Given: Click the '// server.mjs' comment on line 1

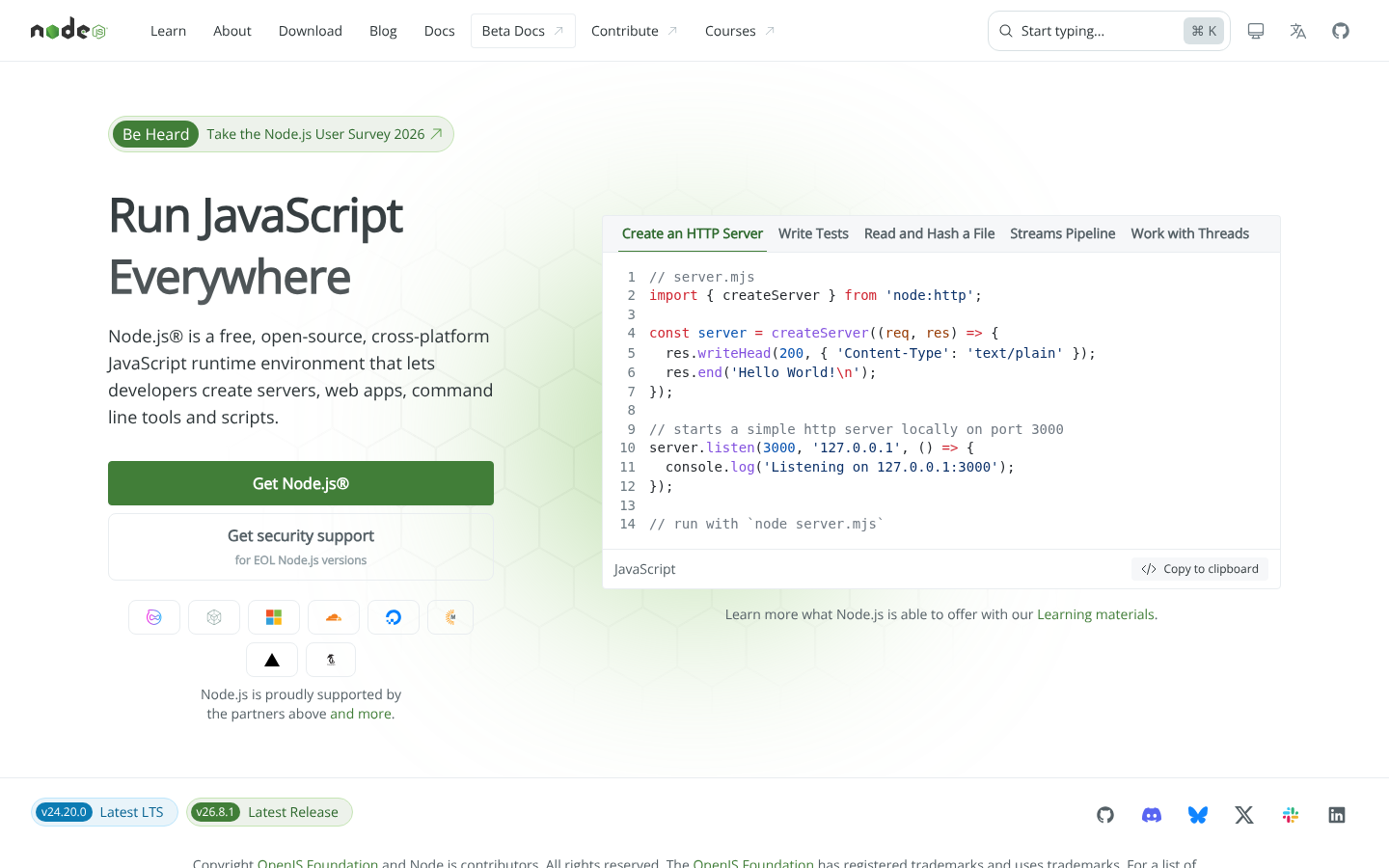Looking at the screenshot, I should point(702,277).
